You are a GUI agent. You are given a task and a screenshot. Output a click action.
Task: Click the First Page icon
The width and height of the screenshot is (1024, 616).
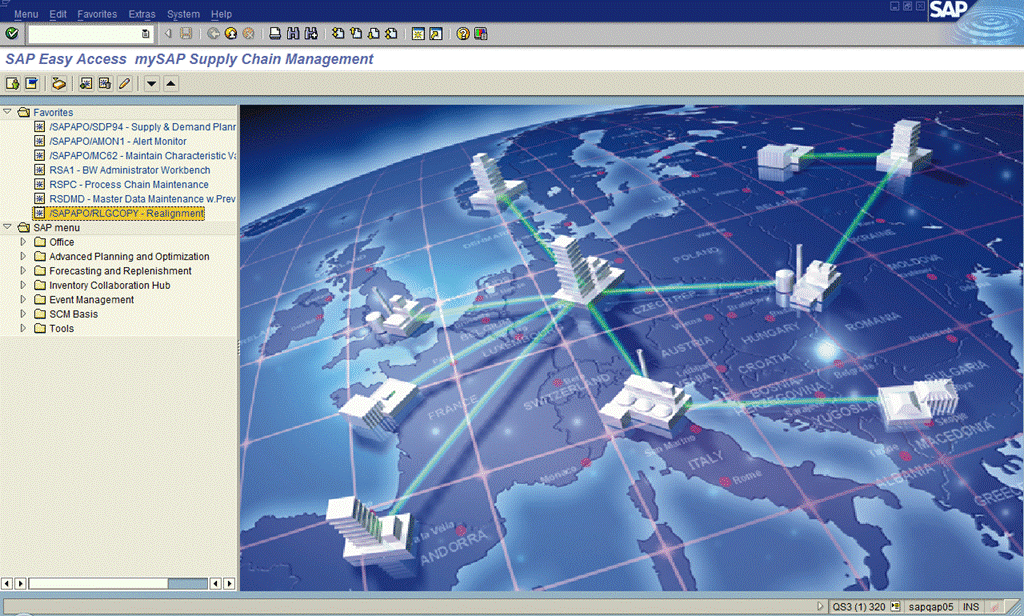[x=338, y=33]
